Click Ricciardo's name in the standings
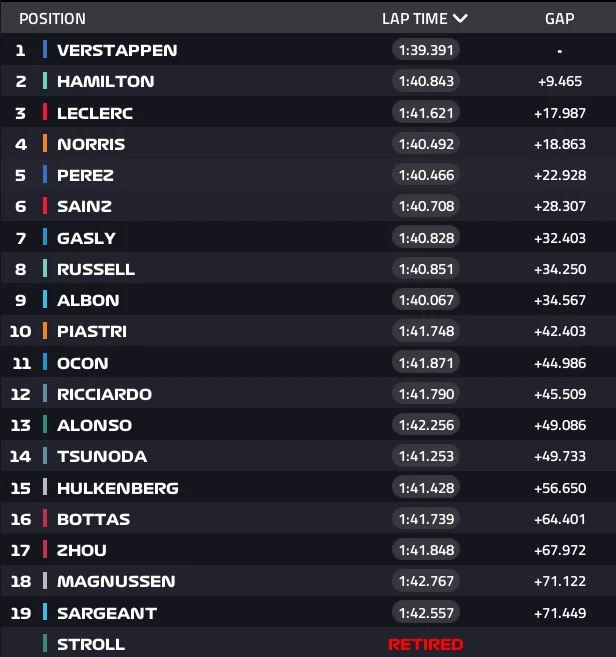The image size is (616, 657). coord(104,394)
